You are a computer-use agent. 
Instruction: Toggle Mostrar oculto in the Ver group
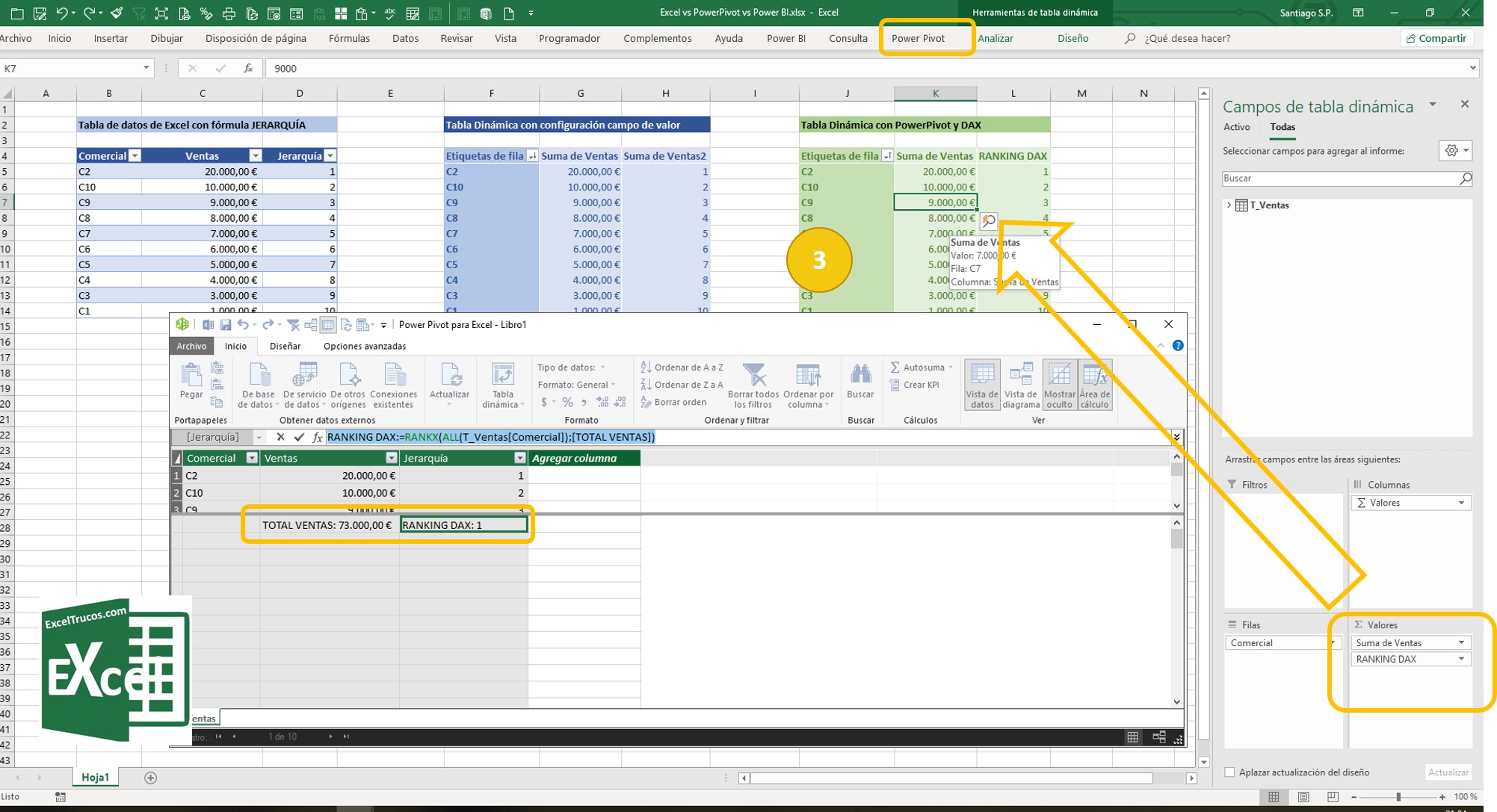tap(1059, 384)
